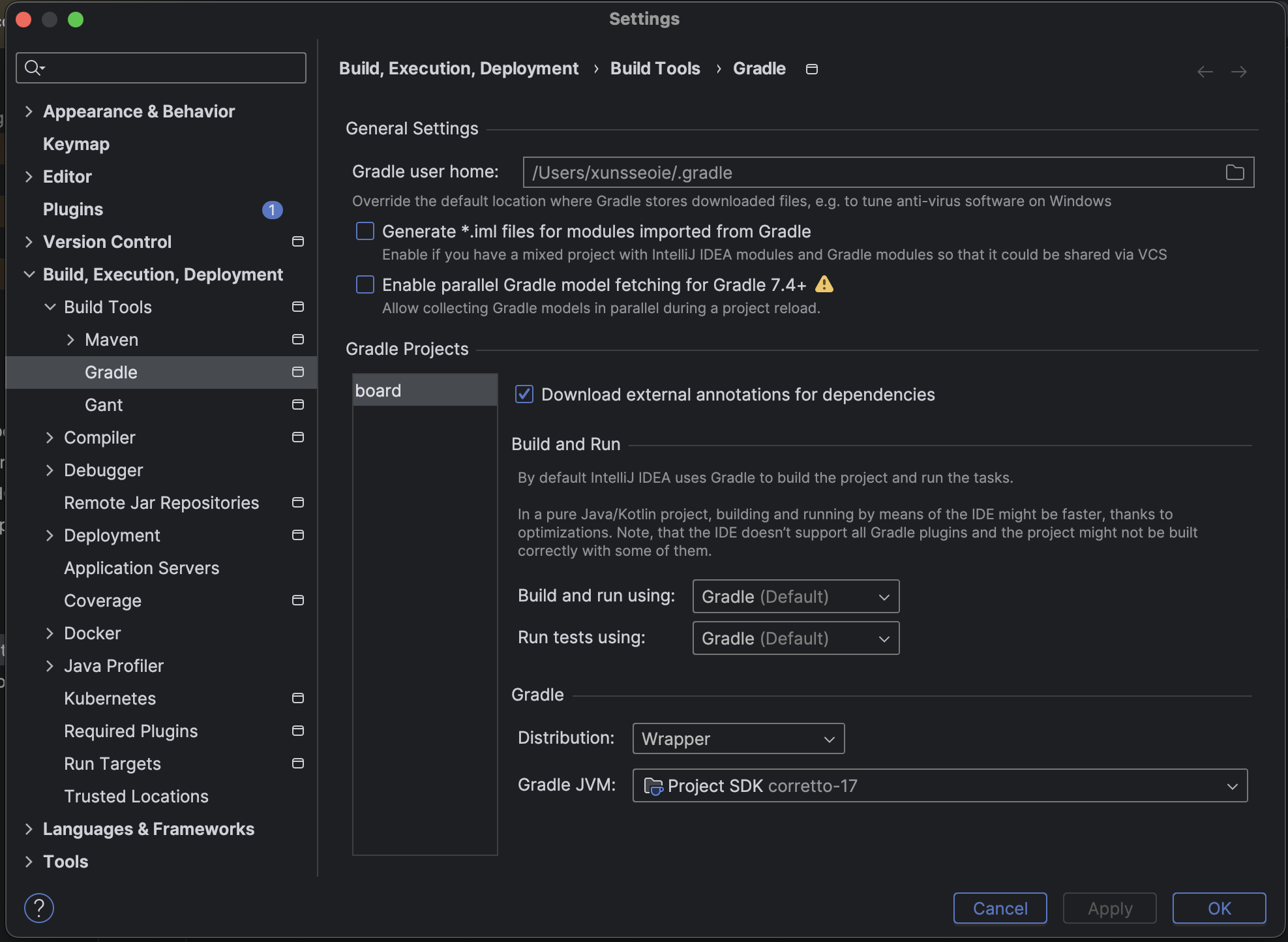Expand the Maven tree node
The width and height of the screenshot is (1288, 942).
click(x=70, y=340)
